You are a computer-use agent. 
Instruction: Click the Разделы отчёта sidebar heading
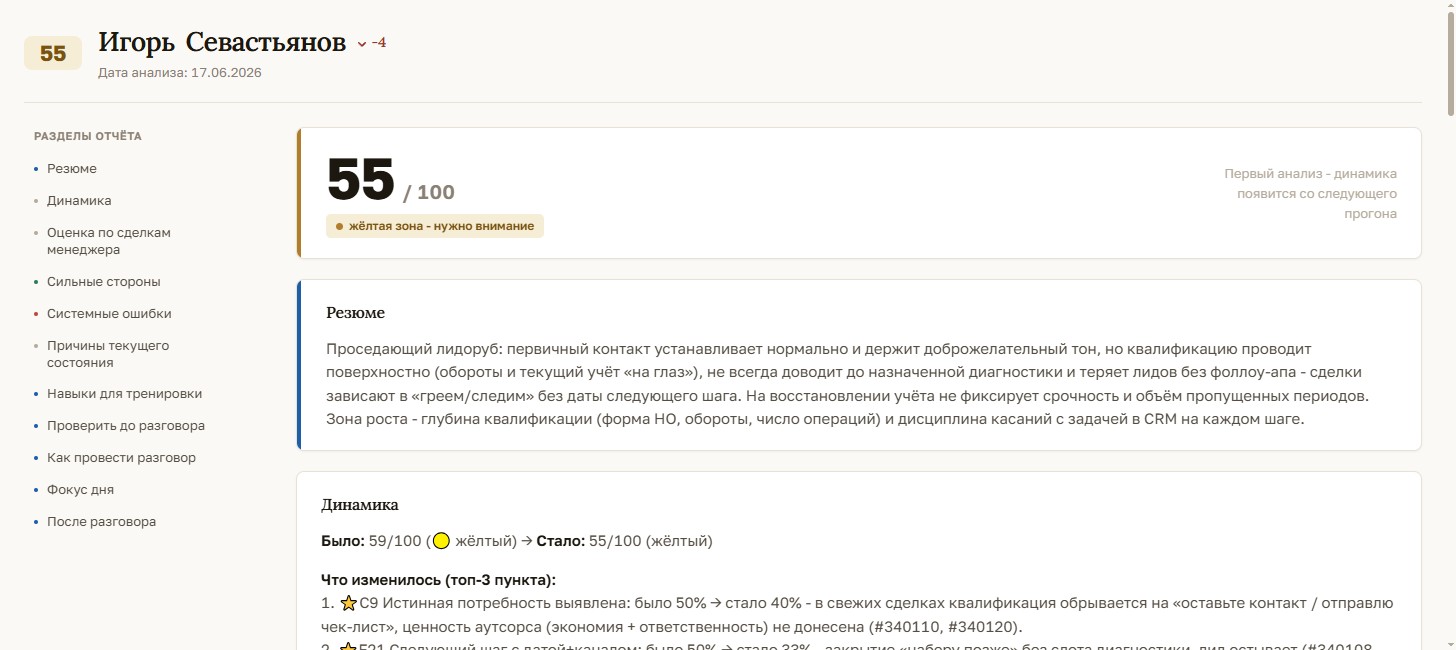[x=88, y=136]
